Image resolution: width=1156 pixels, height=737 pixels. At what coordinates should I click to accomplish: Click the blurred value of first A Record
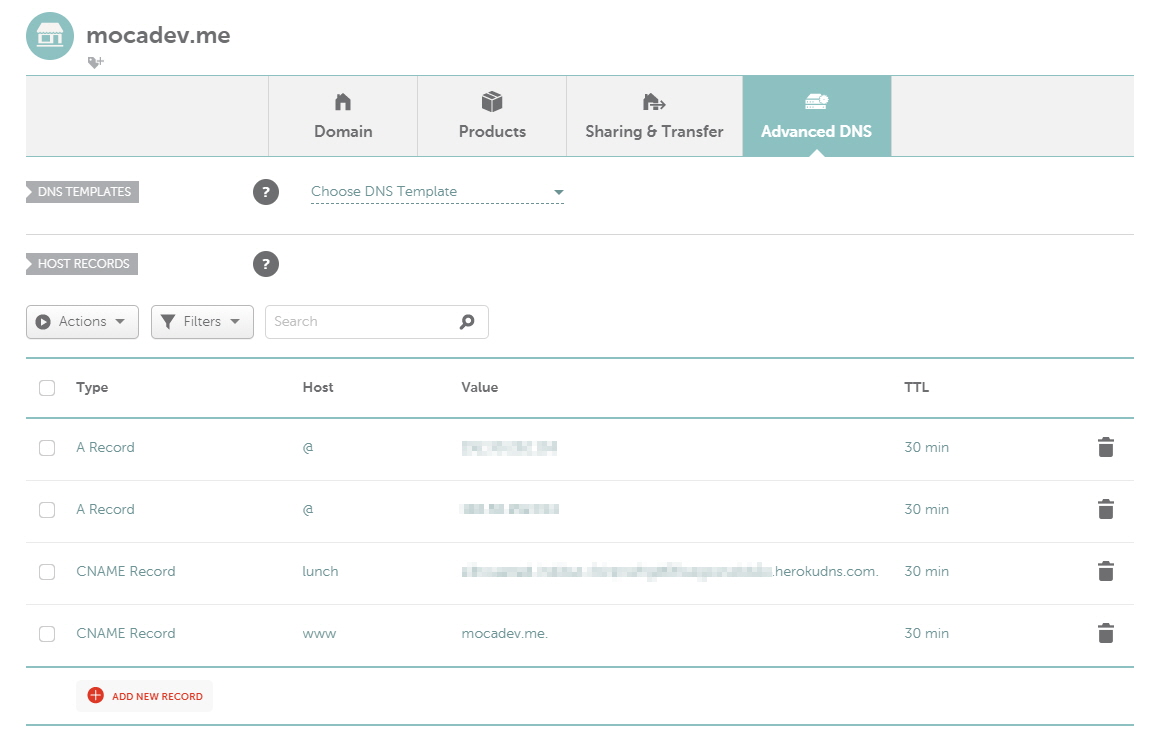click(x=509, y=447)
